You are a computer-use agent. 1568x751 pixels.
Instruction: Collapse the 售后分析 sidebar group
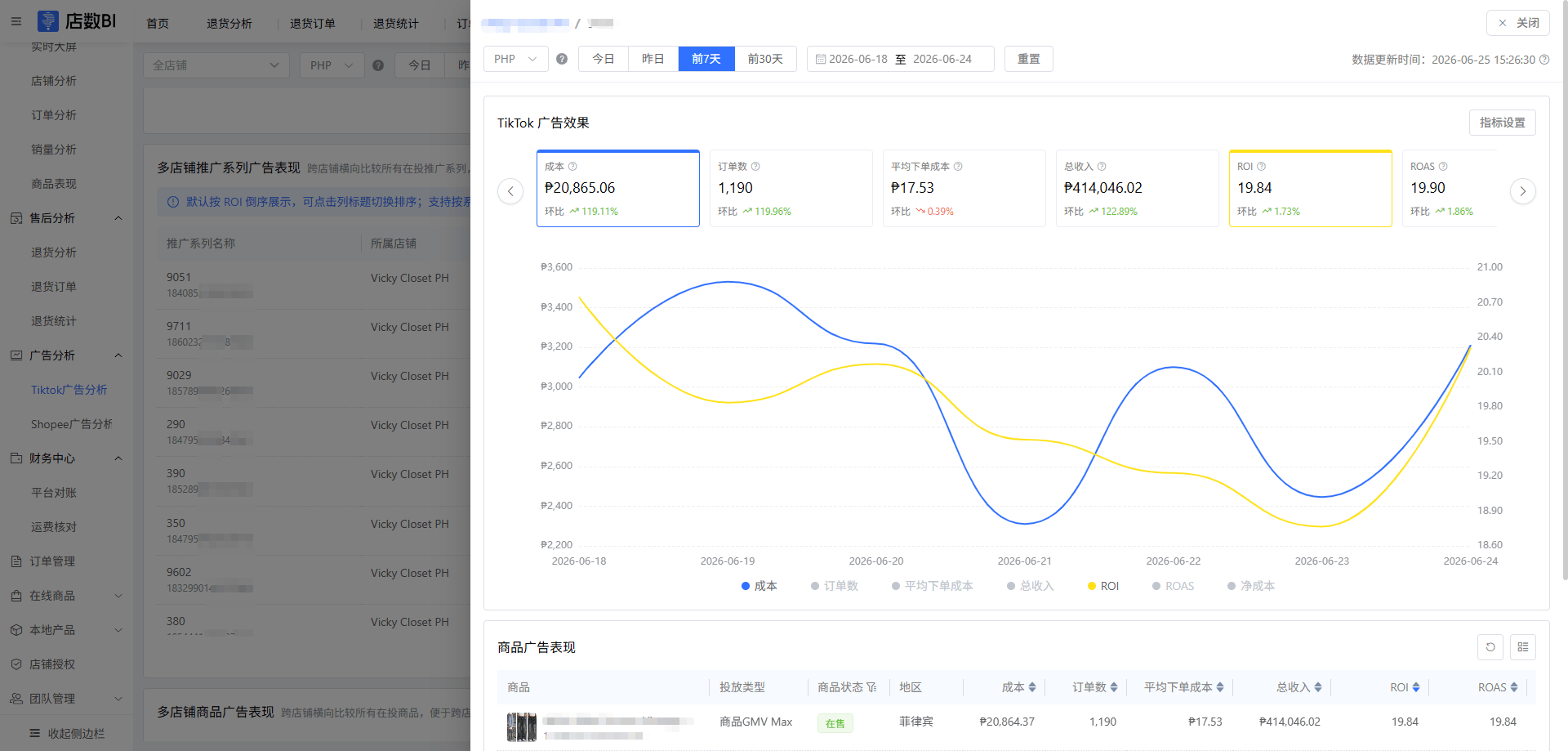pos(118,218)
